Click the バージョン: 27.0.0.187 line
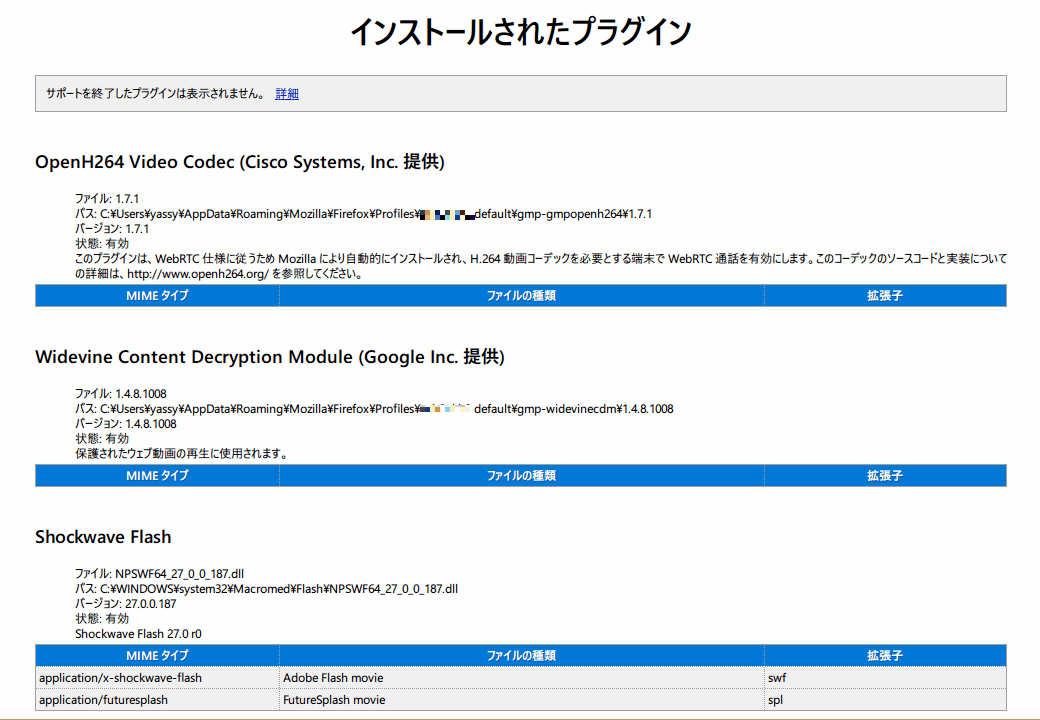 click(126, 603)
